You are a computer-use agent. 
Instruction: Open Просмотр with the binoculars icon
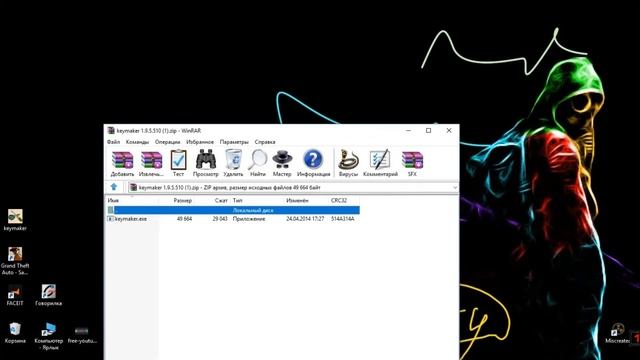click(206, 160)
